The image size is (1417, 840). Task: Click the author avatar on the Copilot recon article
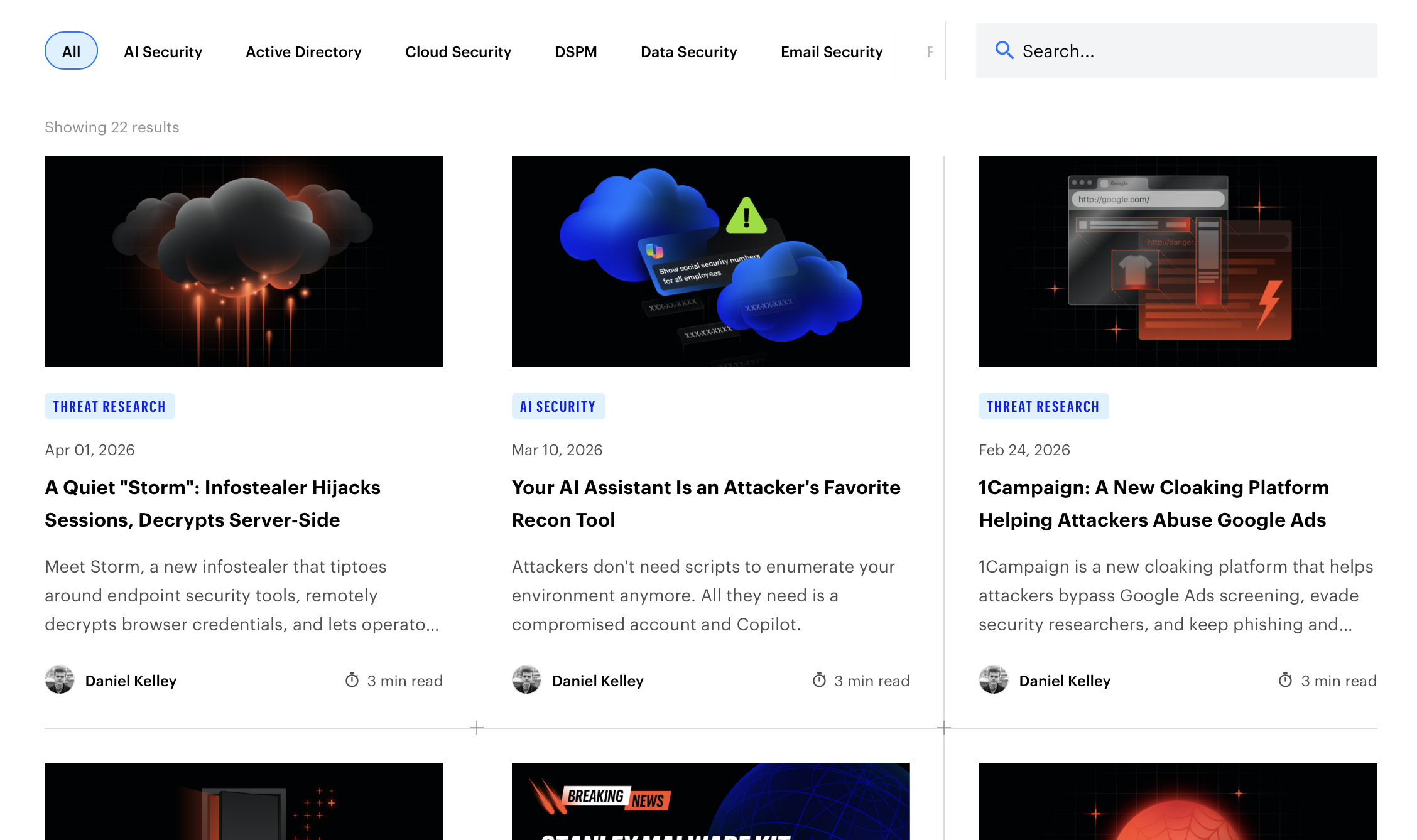527,680
